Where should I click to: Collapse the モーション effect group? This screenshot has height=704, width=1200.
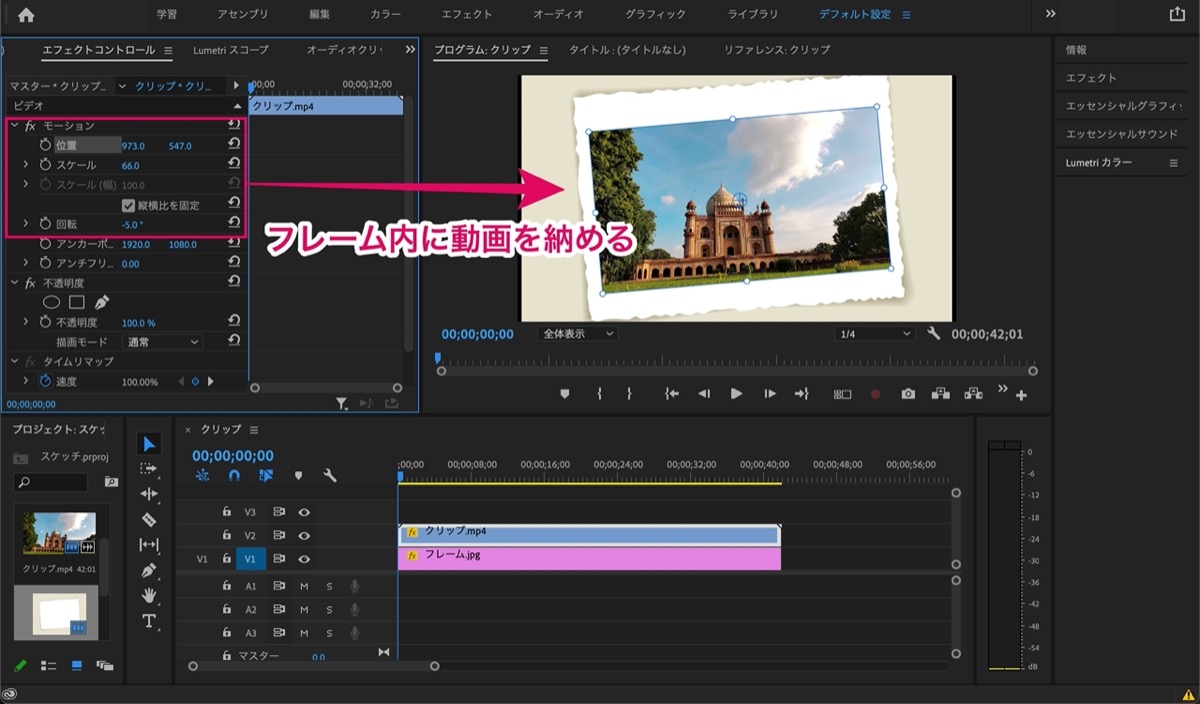[14, 126]
